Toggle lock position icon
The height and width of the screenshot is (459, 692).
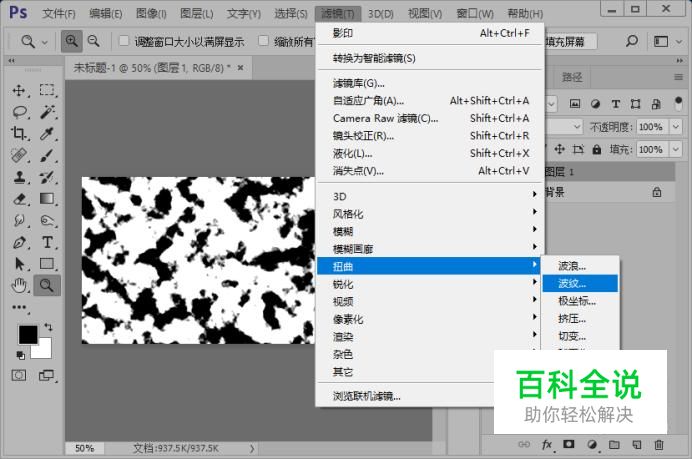(x=560, y=149)
